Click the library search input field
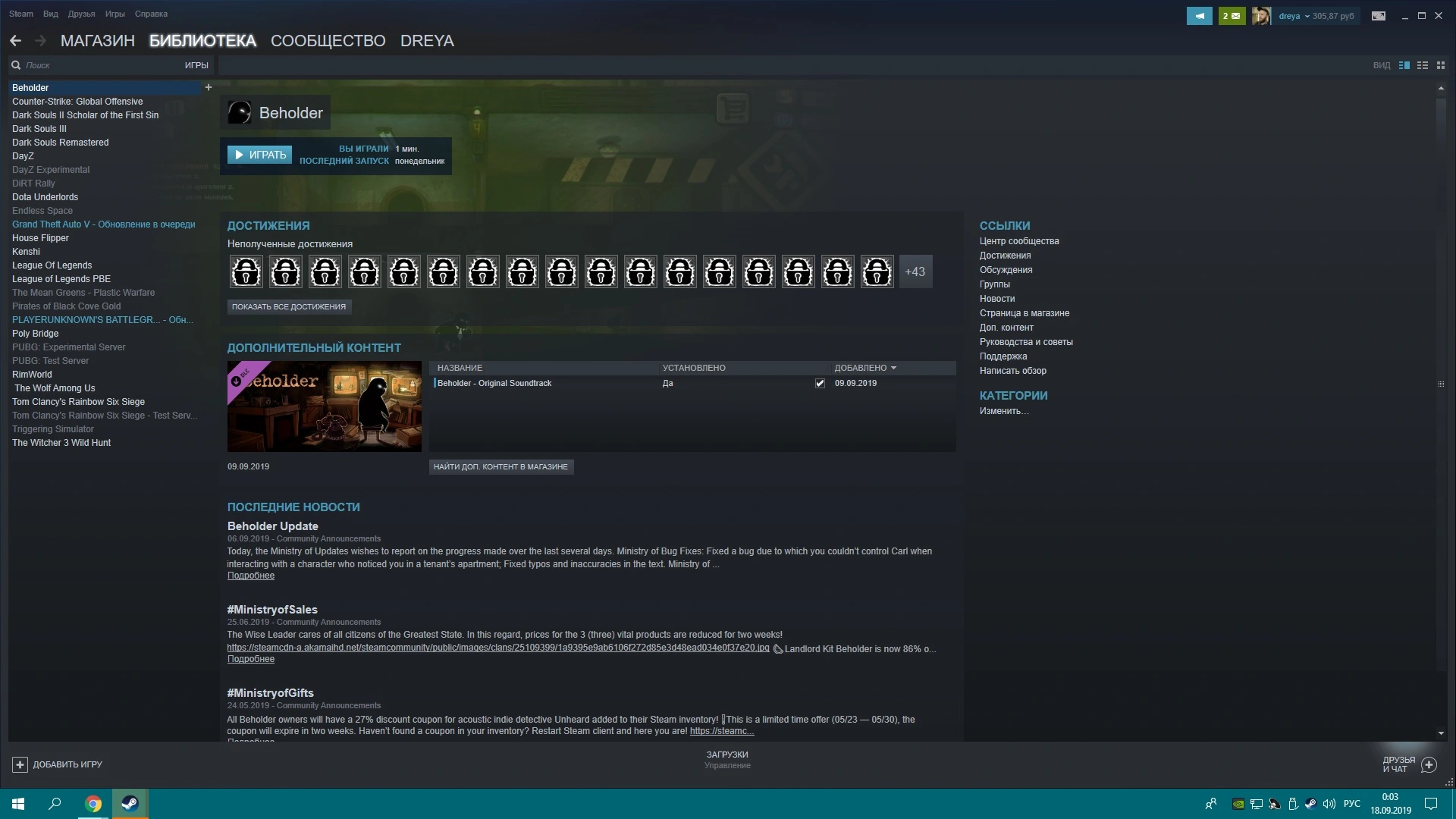Viewport: 1456px width, 819px height. (102, 65)
